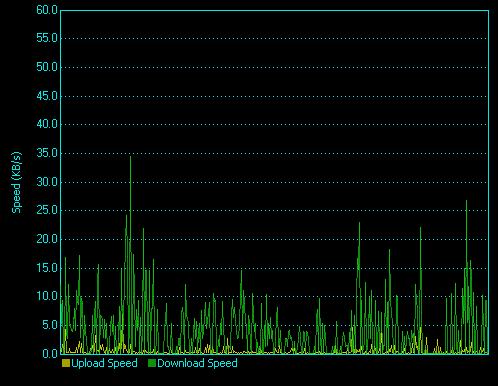Click the 40.0 y-axis label
Image resolution: width=498 pixels, height=386 pixels.
pyautogui.click(x=47, y=124)
